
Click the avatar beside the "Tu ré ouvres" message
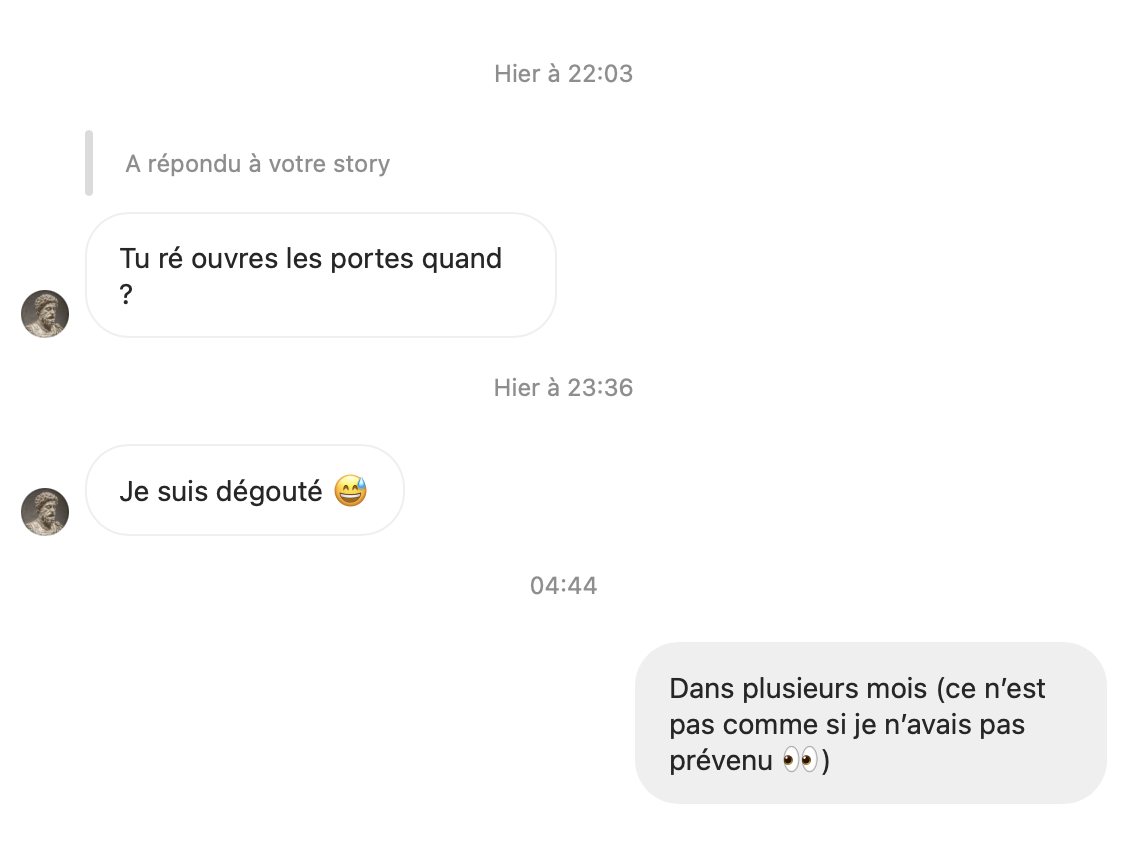coord(45,314)
